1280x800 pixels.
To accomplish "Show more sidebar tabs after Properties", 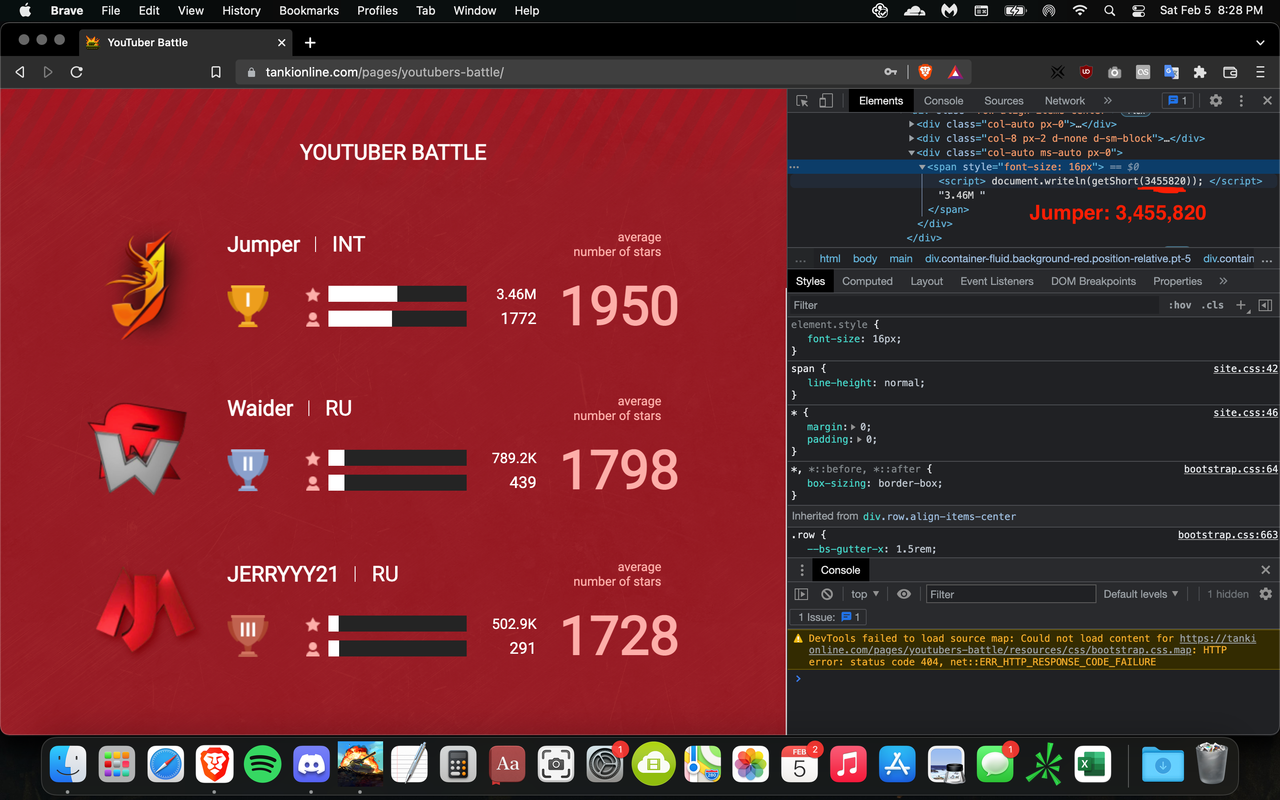I will (x=1222, y=281).
